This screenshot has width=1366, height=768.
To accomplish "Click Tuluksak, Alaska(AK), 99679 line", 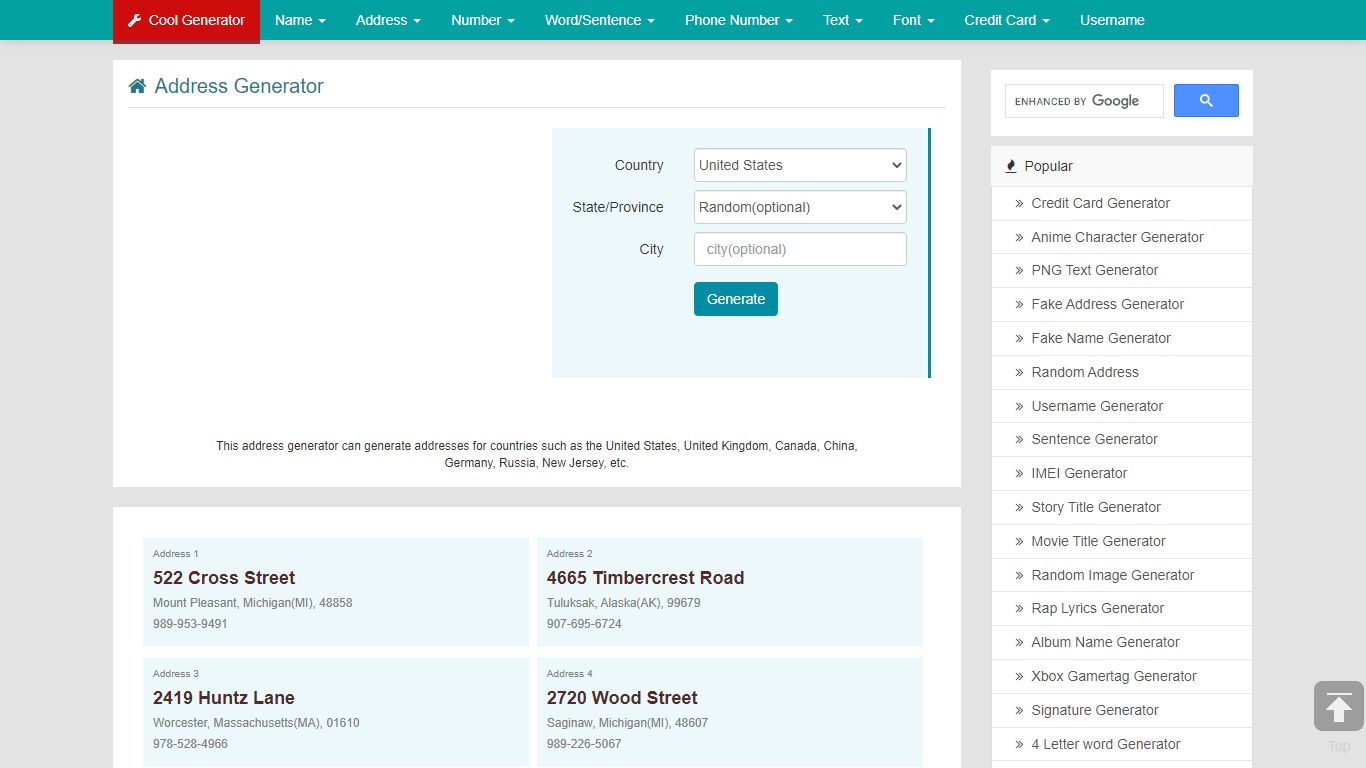I will (x=623, y=603).
